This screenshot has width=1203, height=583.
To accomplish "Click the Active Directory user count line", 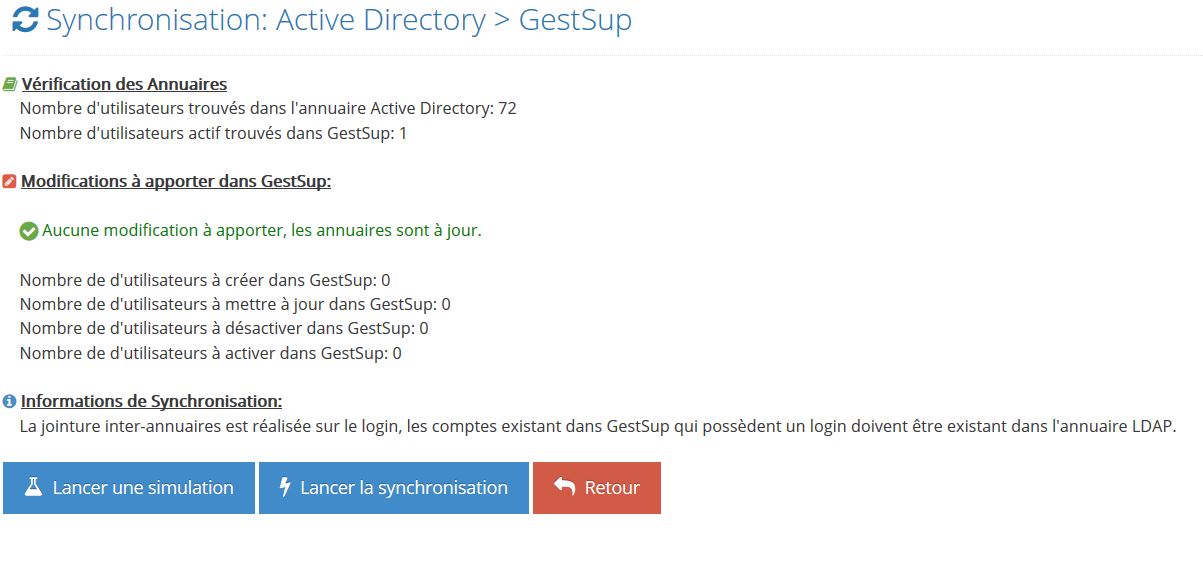I will pyautogui.click(x=268, y=108).
